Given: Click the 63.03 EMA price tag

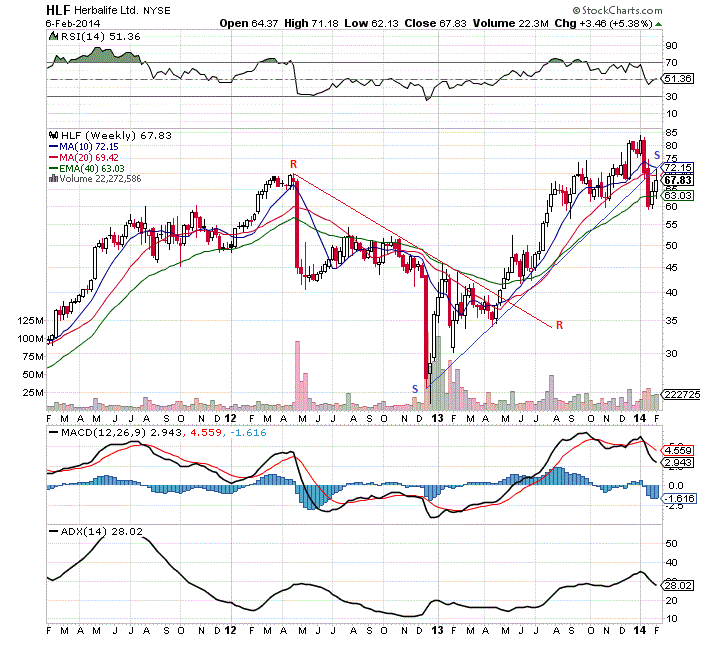Looking at the screenshot, I should (677, 196).
